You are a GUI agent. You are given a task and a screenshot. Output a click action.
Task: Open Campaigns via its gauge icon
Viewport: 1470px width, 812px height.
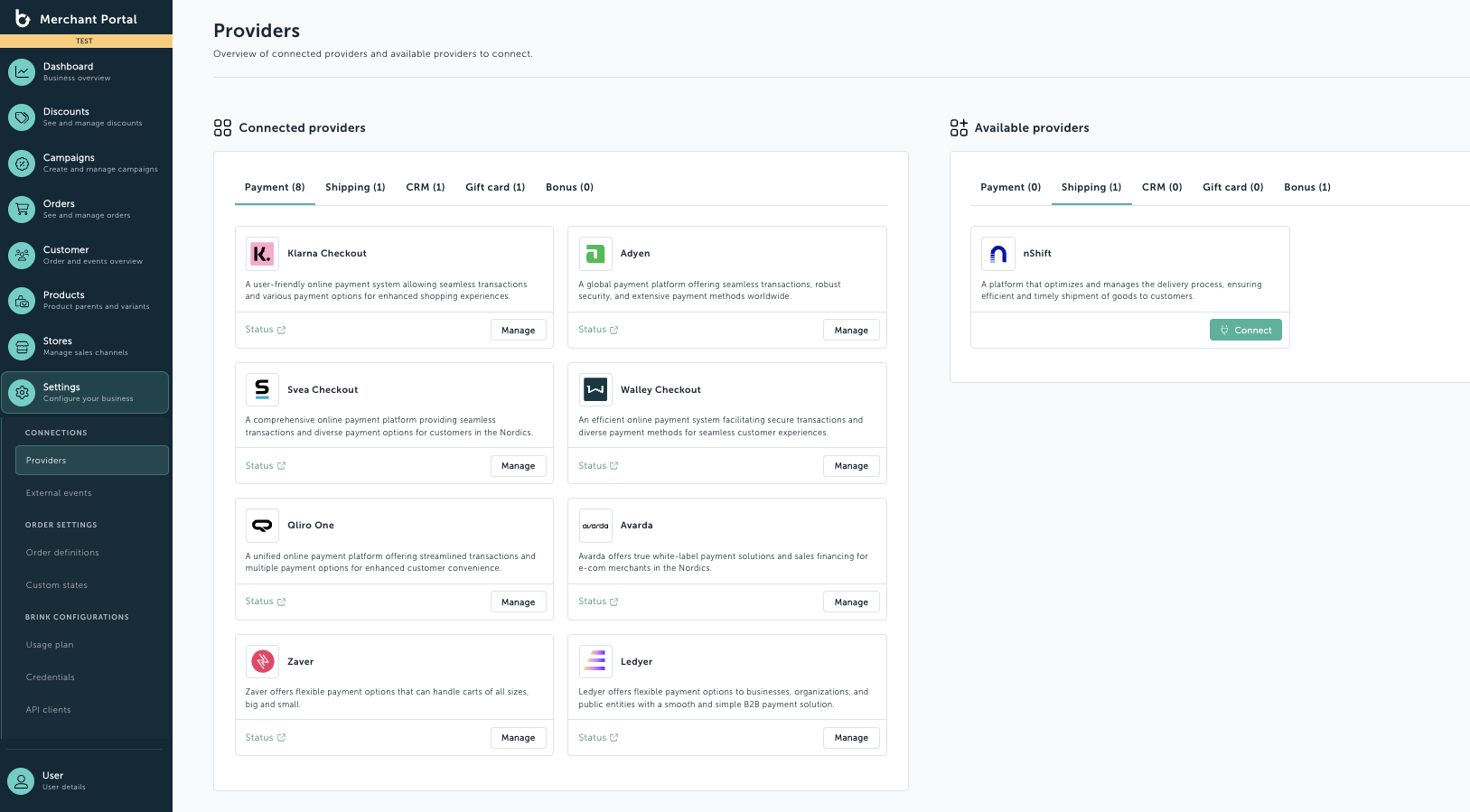[22, 163]
